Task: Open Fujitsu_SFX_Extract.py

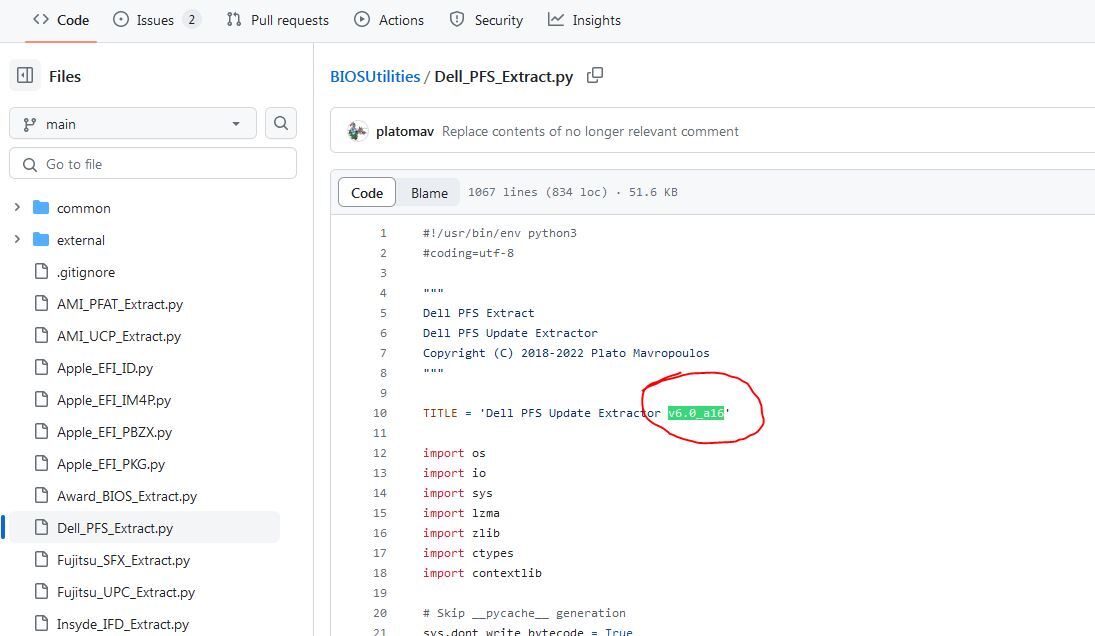Action: (x=124, y=561)
